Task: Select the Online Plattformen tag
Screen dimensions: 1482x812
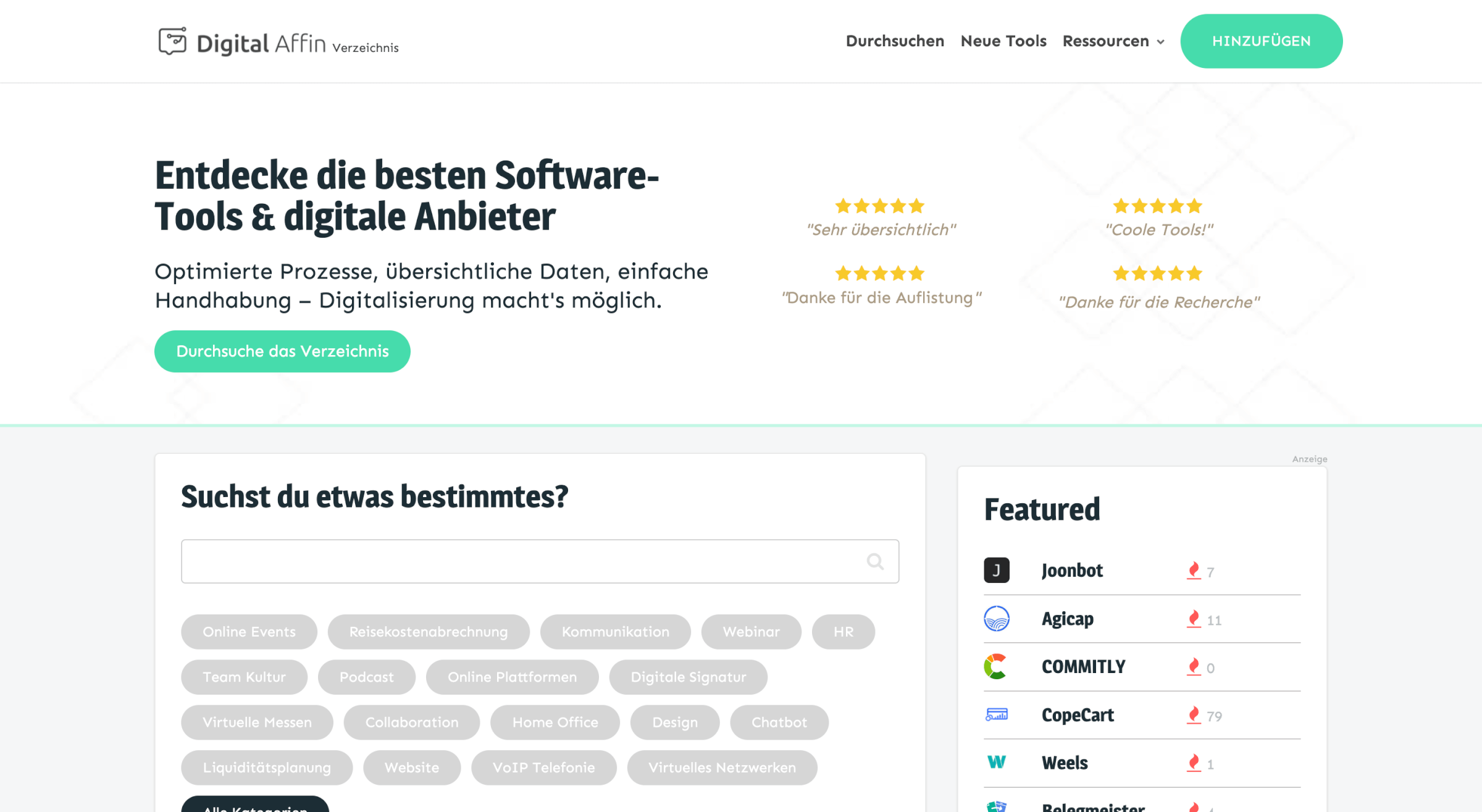Action: 512,677
